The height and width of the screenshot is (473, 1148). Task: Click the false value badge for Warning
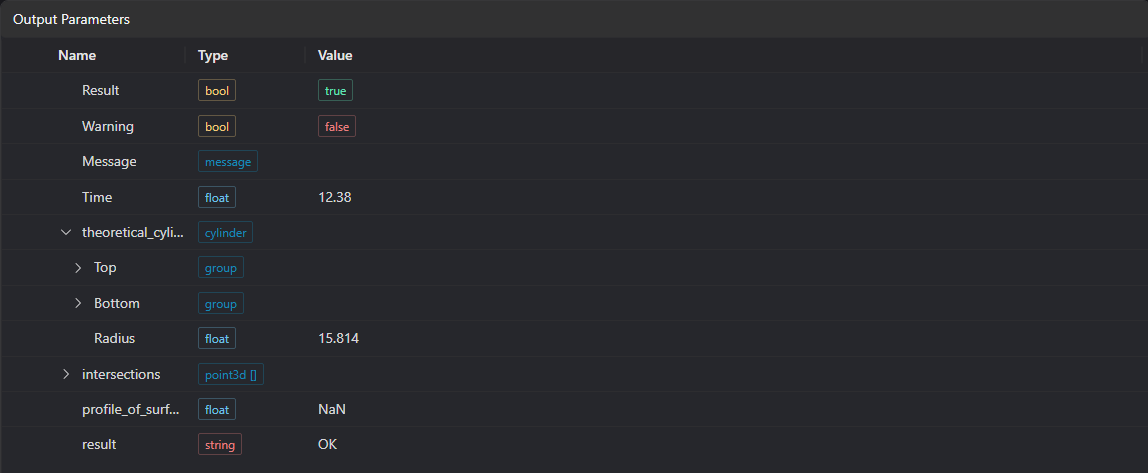click(x=337, y=126)
